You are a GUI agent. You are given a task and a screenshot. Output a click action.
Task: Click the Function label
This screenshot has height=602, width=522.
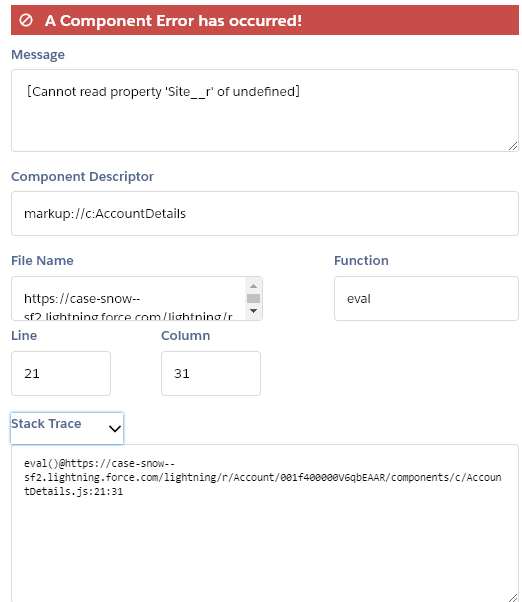(x=361, y=261)
